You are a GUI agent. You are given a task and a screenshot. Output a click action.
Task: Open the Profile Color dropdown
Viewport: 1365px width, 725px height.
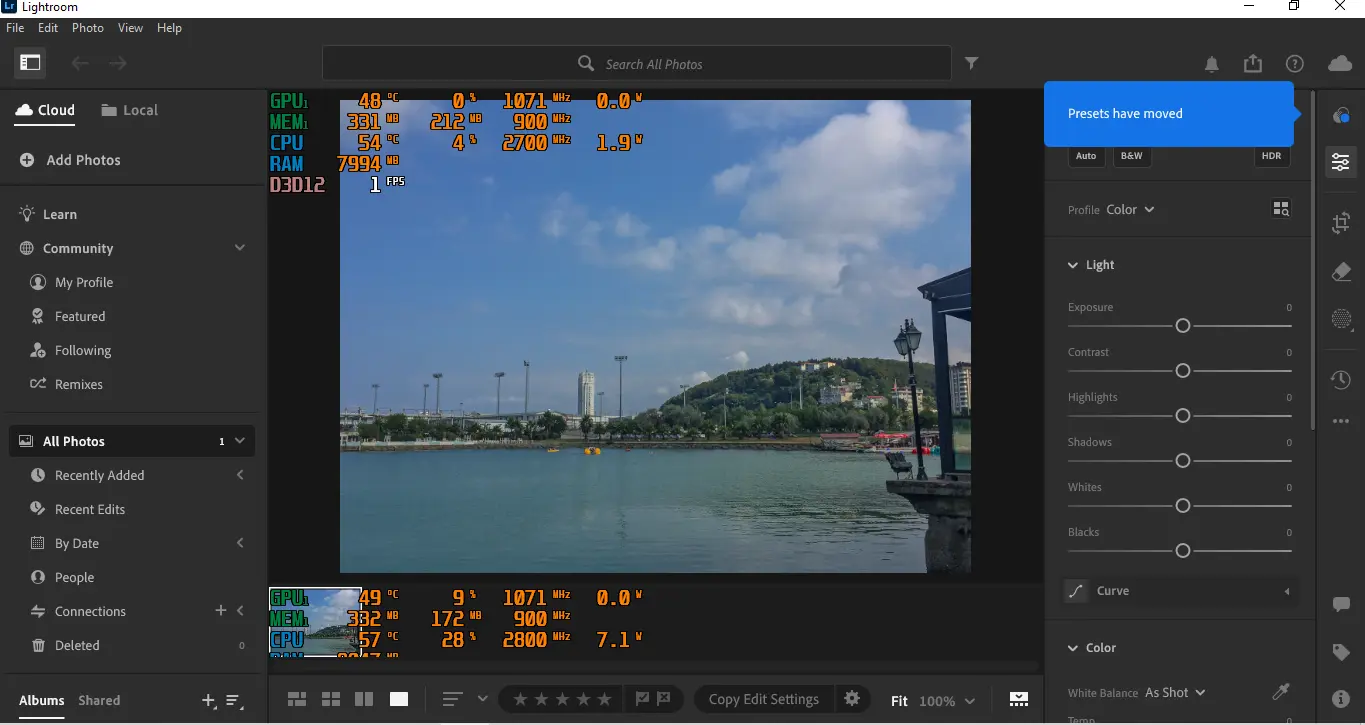[x=1131, y=210]
